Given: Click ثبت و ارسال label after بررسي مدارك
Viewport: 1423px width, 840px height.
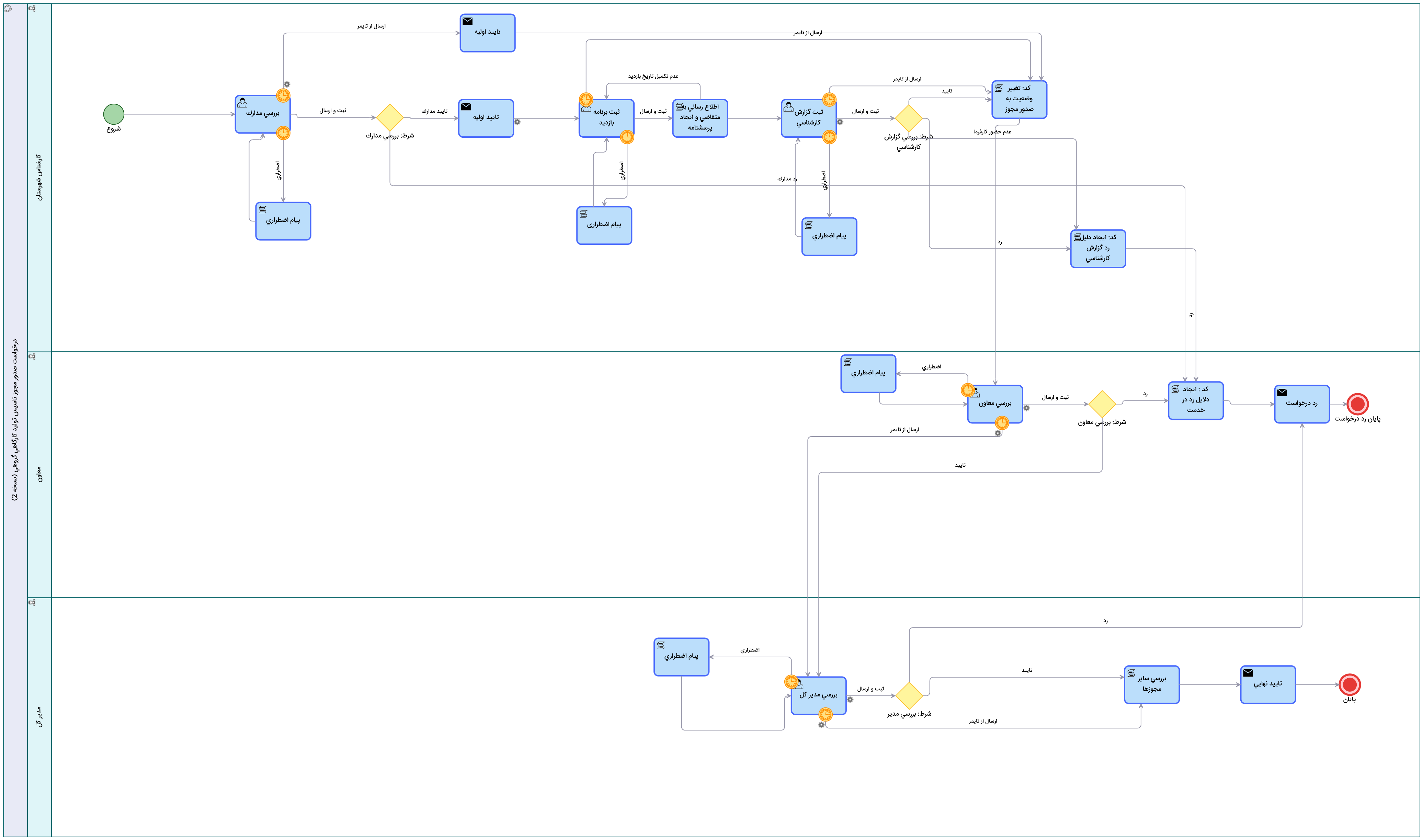Looking at the screenshot, I should coord(333,111).
